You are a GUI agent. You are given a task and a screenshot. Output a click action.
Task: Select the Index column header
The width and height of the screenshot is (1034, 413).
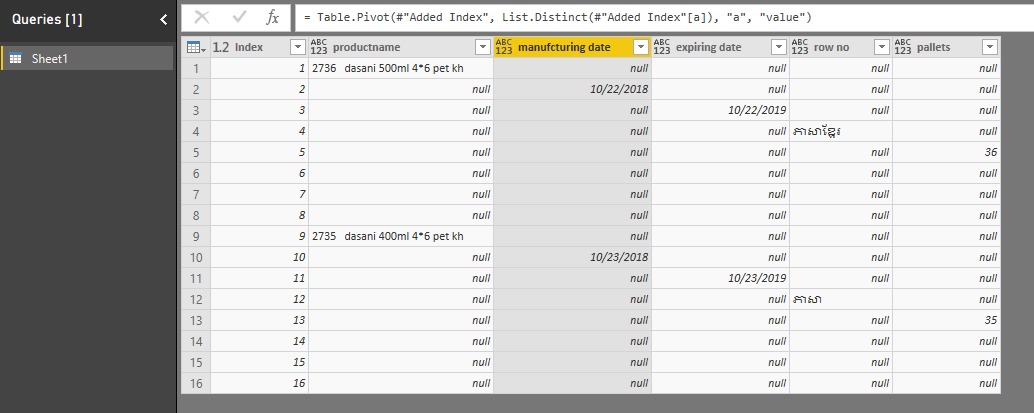click(x=259, y=48)
